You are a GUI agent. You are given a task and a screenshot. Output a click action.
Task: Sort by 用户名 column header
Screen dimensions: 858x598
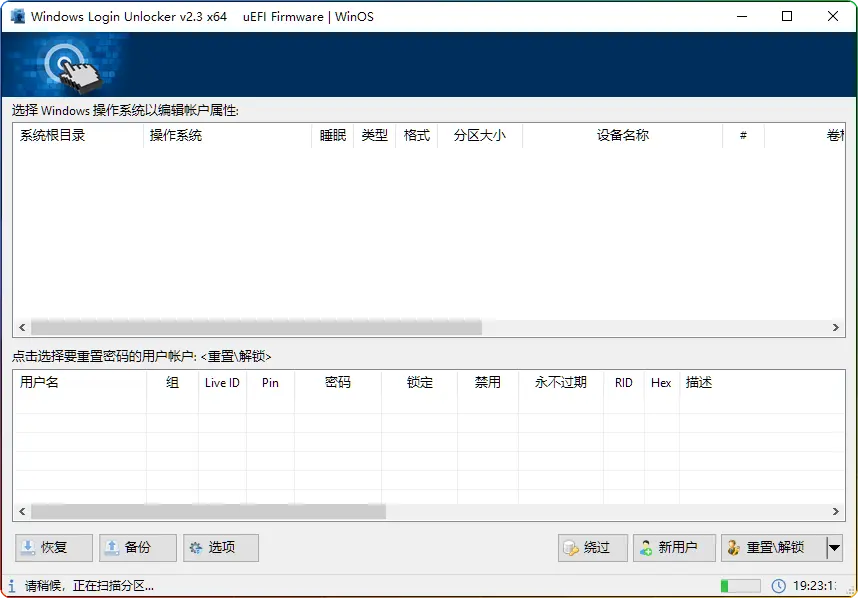pos(80,382)
